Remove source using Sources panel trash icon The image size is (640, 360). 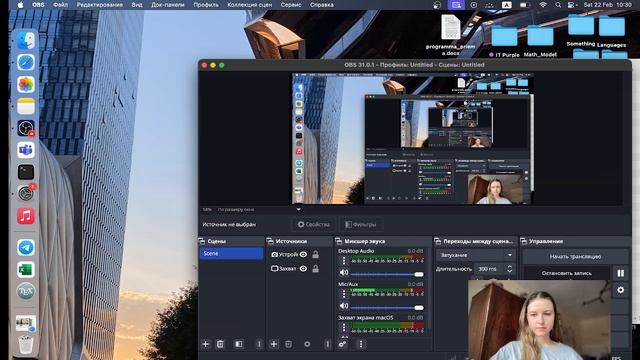pyautogui.click(x=289, y=344)
